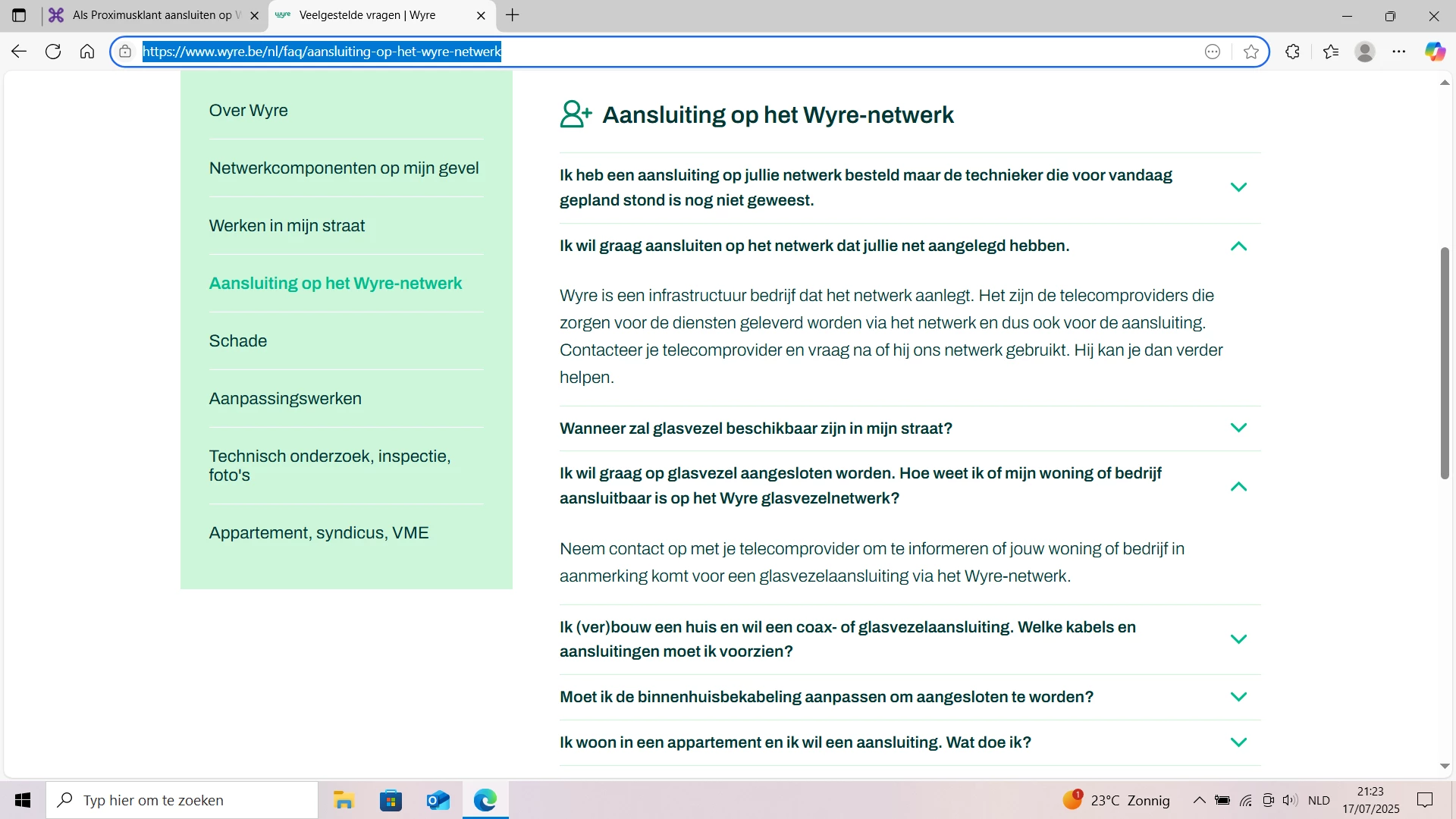Click the page vertical scrollbar thumb
The height and width of the screenshot is (819, 1456).
tap(1445, 362)
